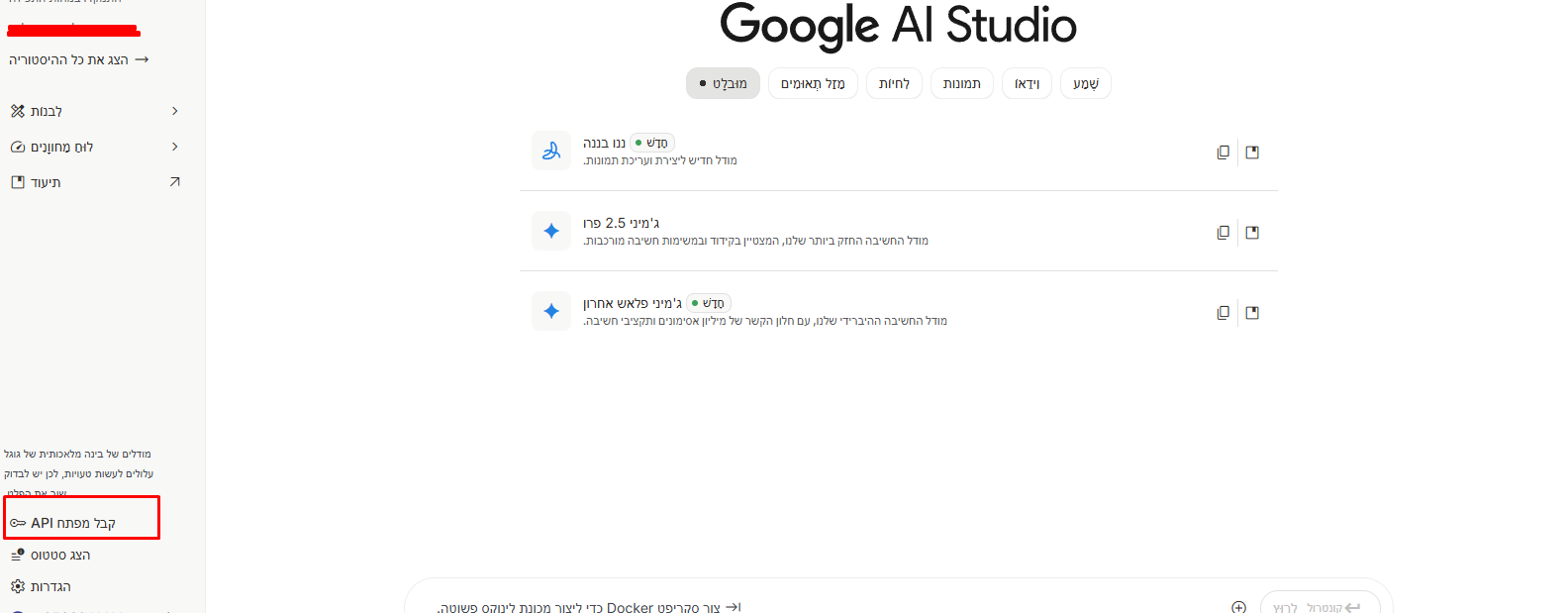1568x613 pixels.
Task: Select the 'מובלט' tab
Action: point(723,83)
